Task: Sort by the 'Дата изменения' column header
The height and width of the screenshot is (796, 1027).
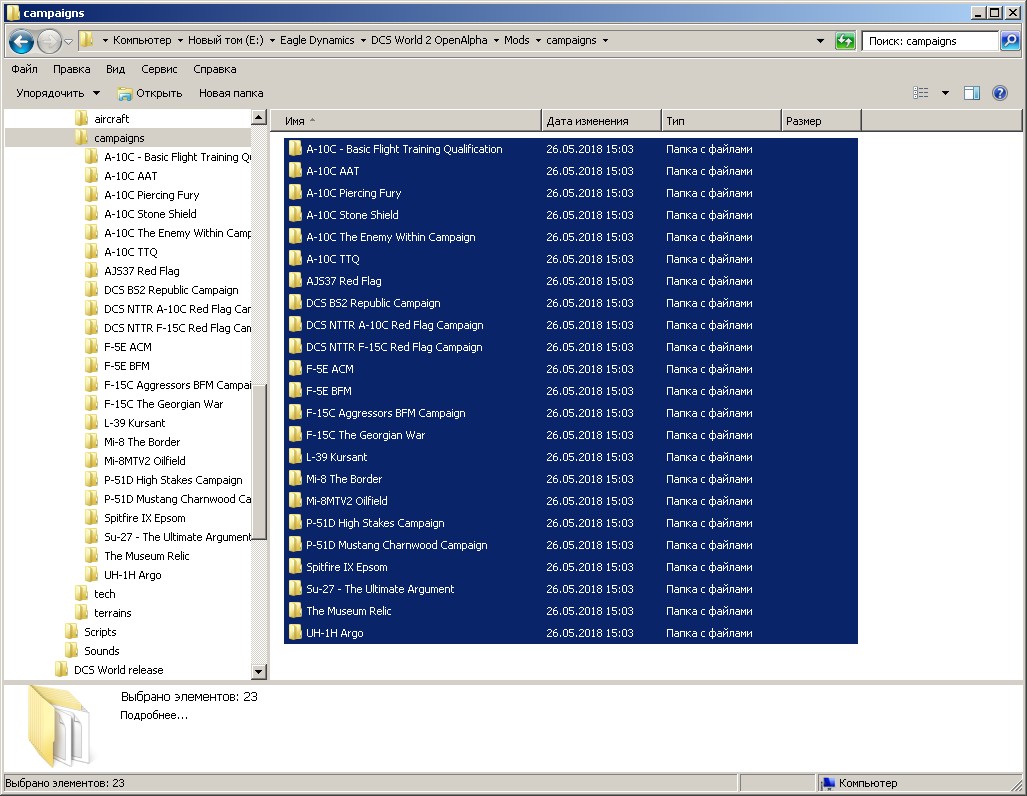Action: 601,121
